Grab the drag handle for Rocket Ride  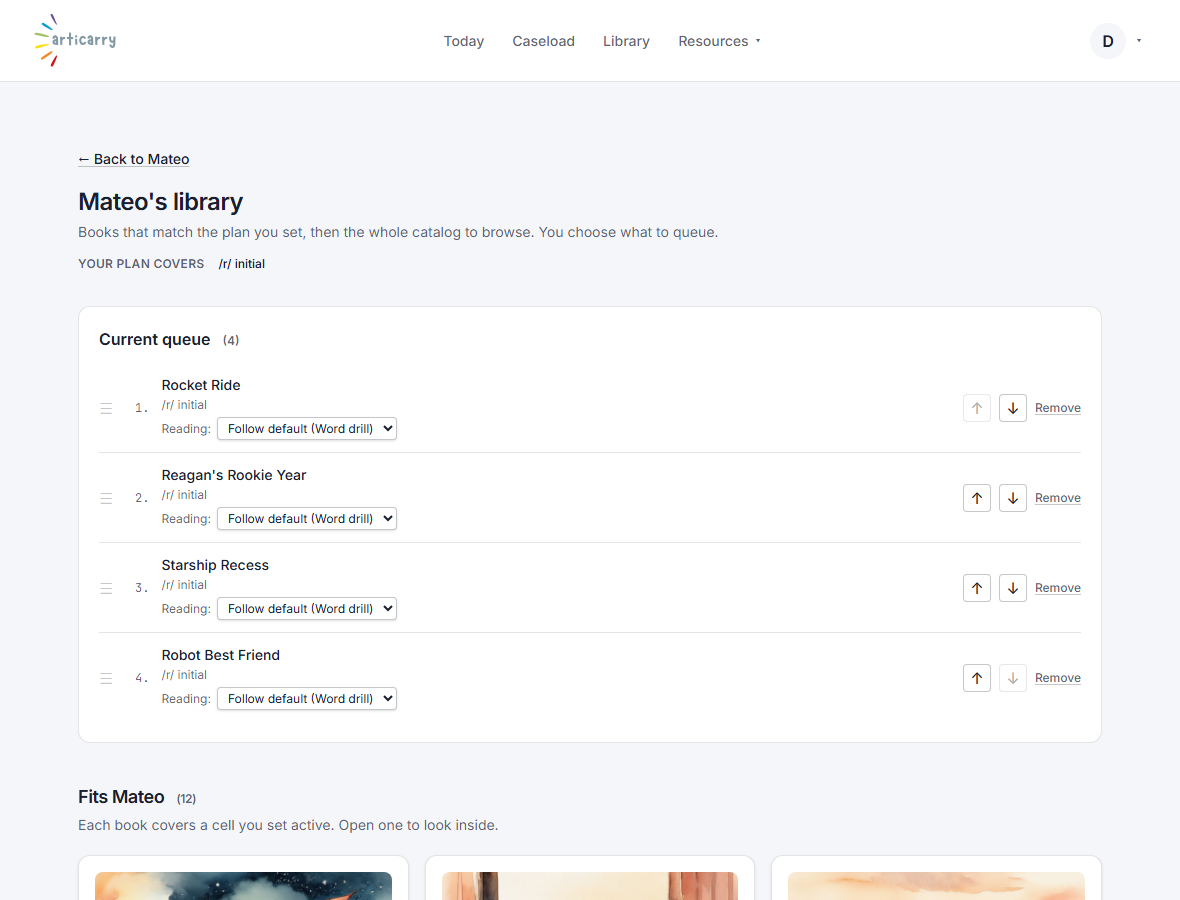tap(106, 408)
